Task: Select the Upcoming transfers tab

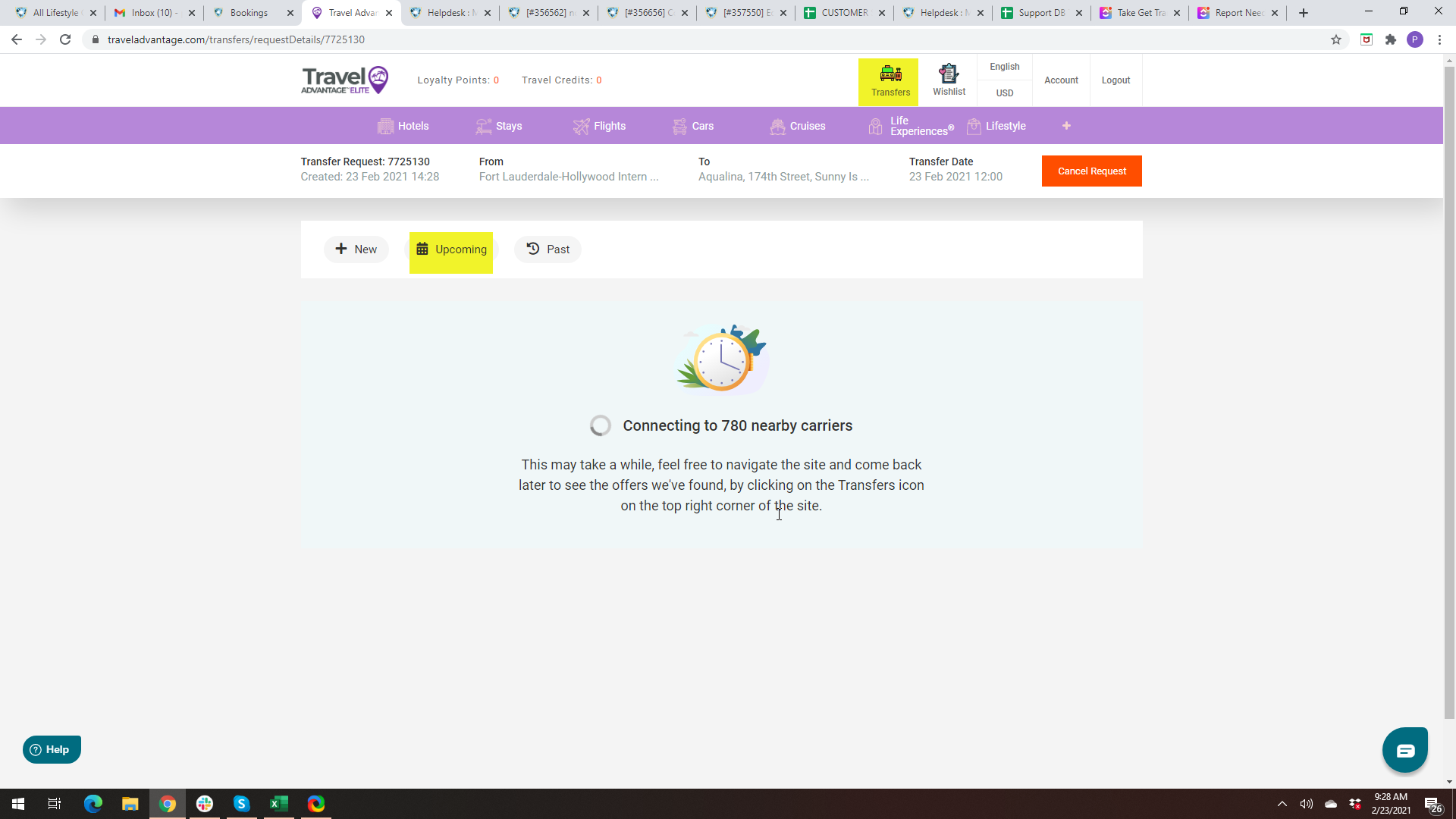Action: (x=451, y=249)
